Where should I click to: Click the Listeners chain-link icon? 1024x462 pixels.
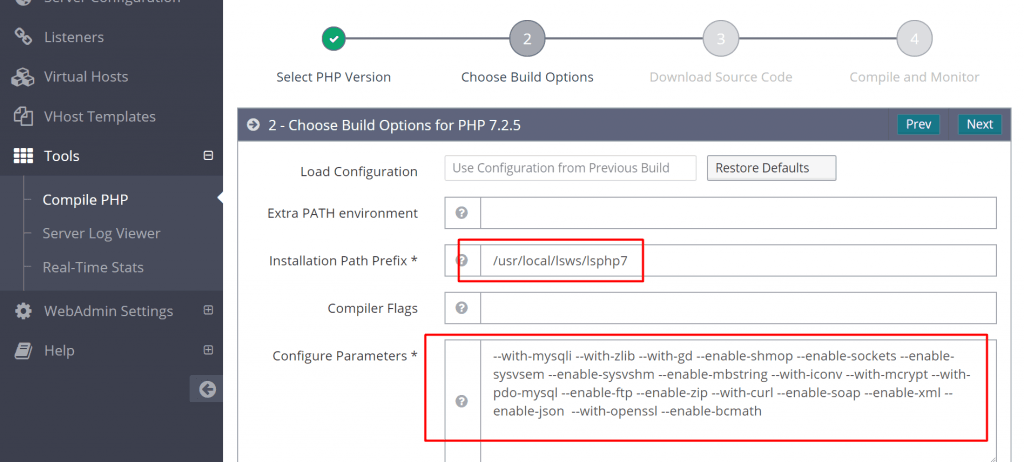(x=24, y=37)
